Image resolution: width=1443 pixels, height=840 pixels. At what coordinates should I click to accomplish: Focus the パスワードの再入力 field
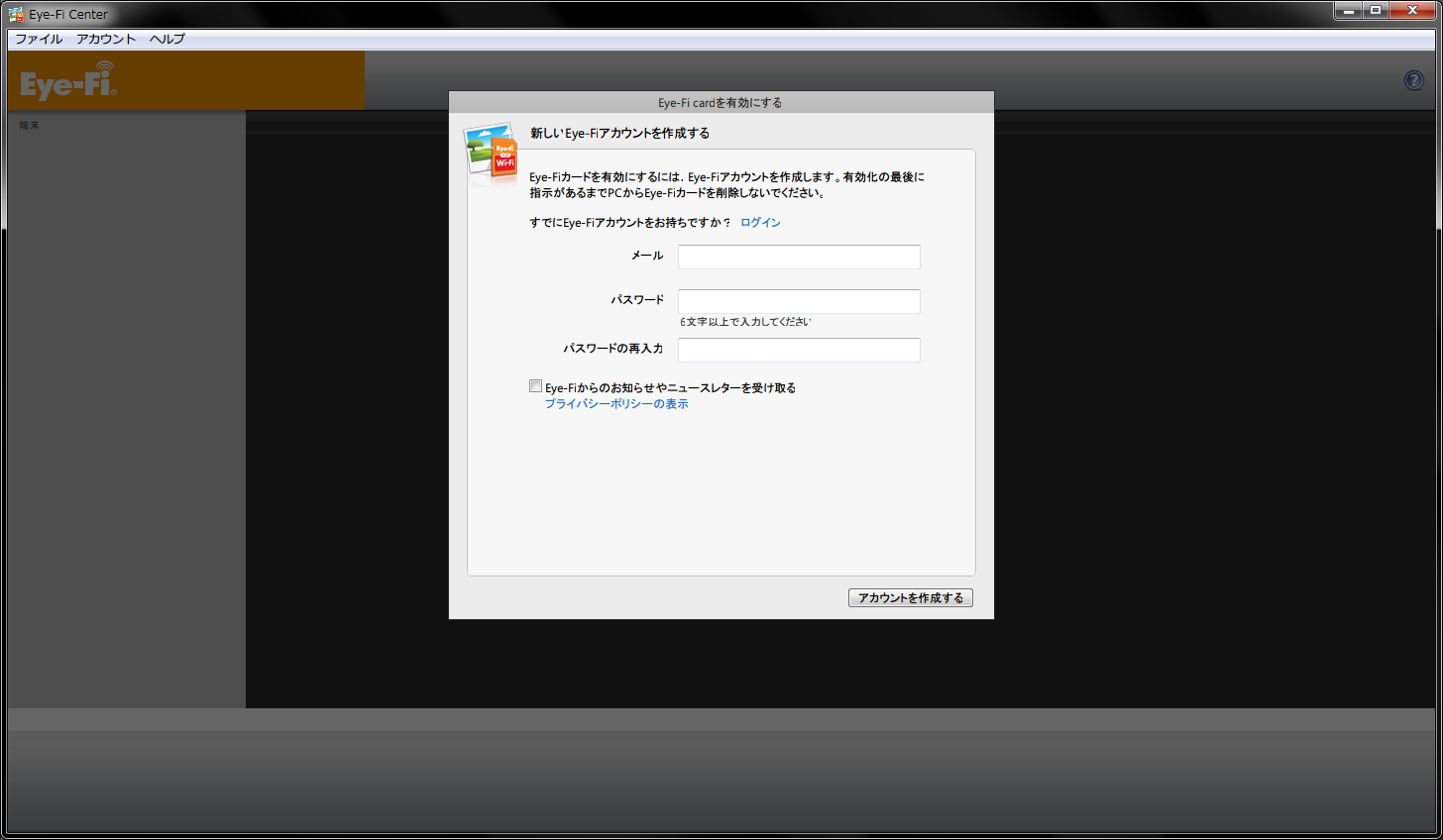(799, 350)
